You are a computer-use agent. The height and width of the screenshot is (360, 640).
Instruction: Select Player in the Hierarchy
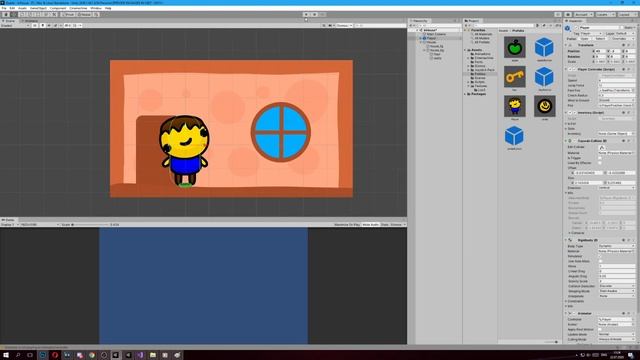(x=431, y=38)
